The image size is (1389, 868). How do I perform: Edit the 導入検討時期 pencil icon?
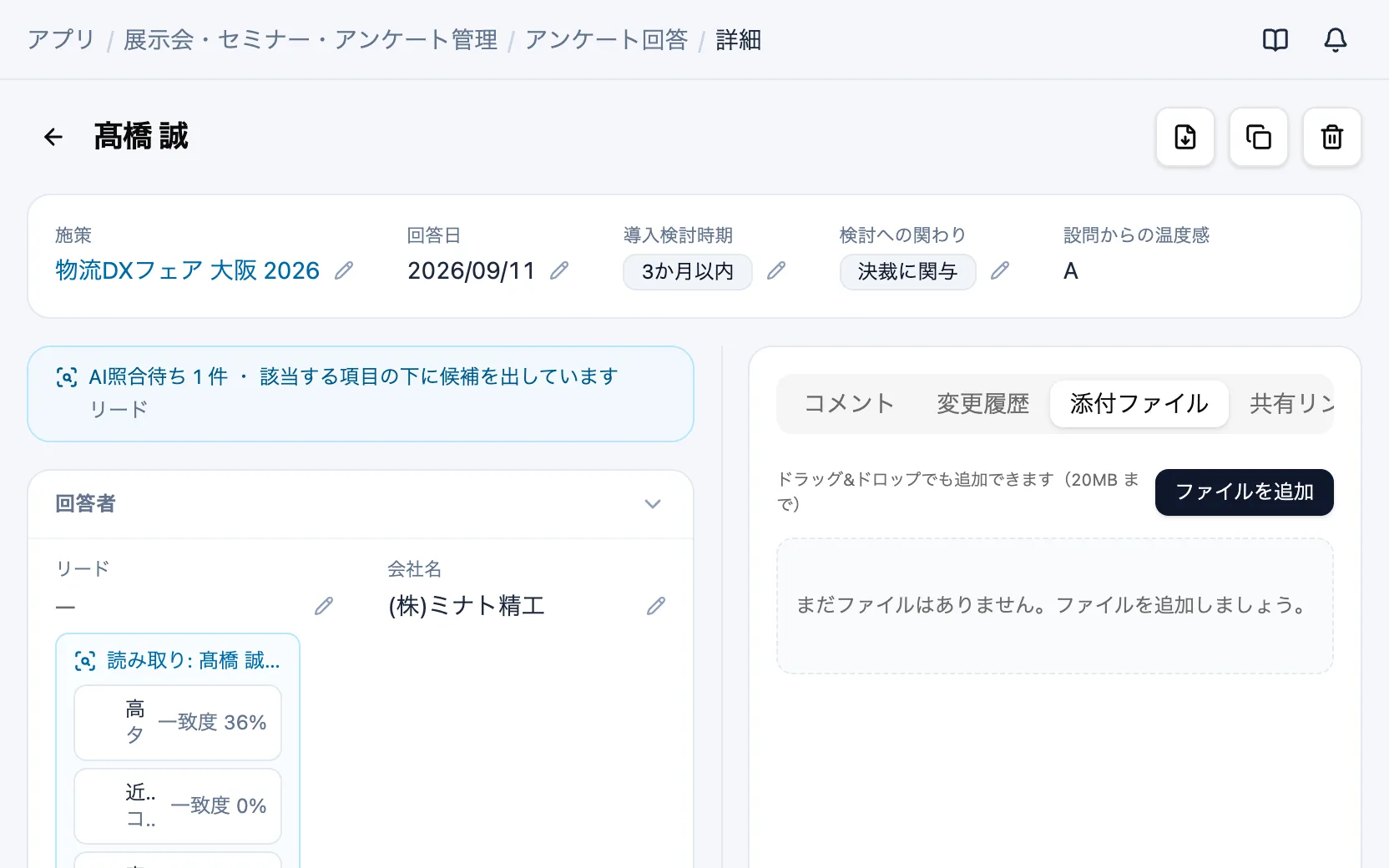pos(776,270)
